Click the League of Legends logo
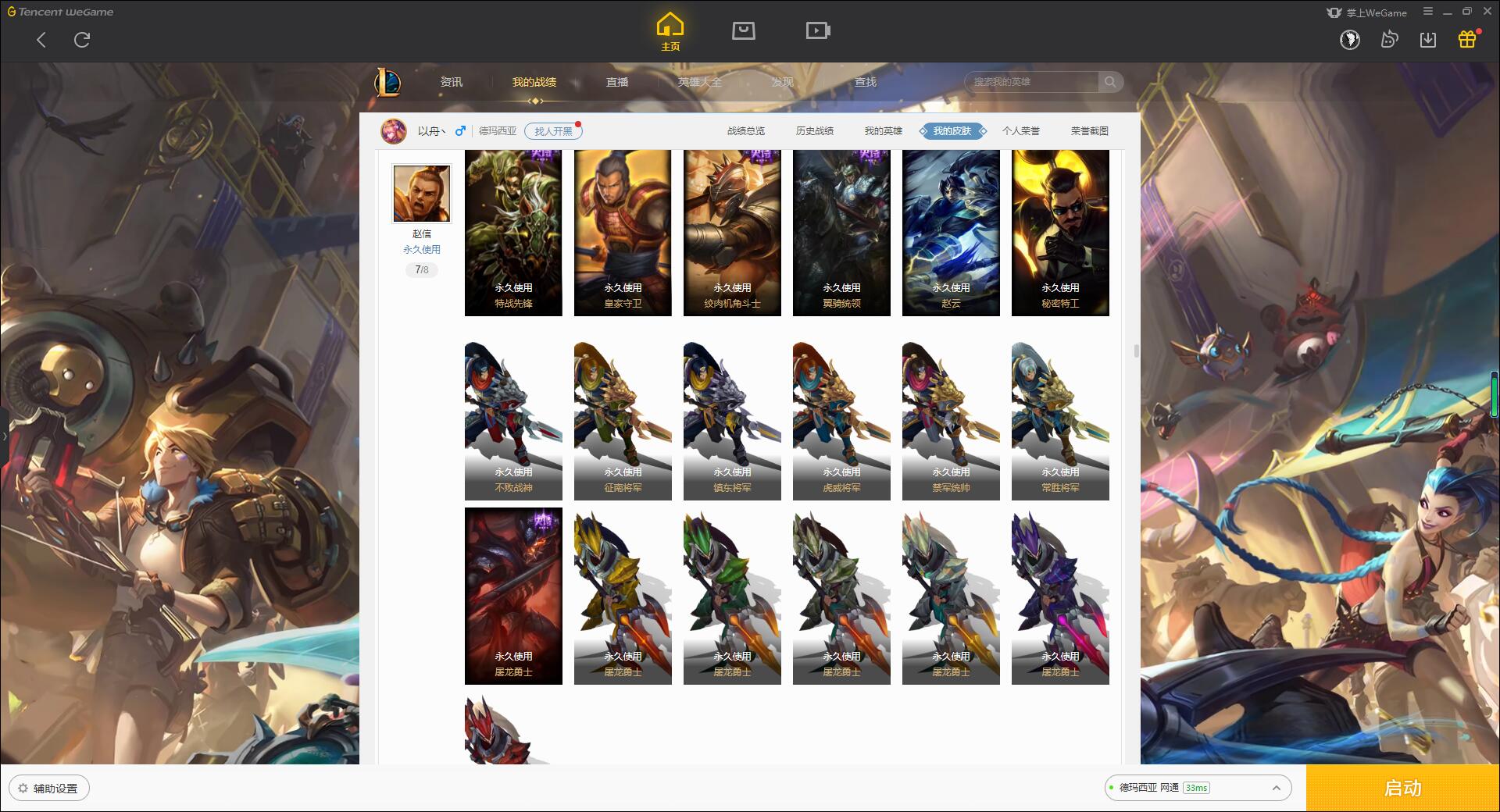1500x812 pixels. 388,82
